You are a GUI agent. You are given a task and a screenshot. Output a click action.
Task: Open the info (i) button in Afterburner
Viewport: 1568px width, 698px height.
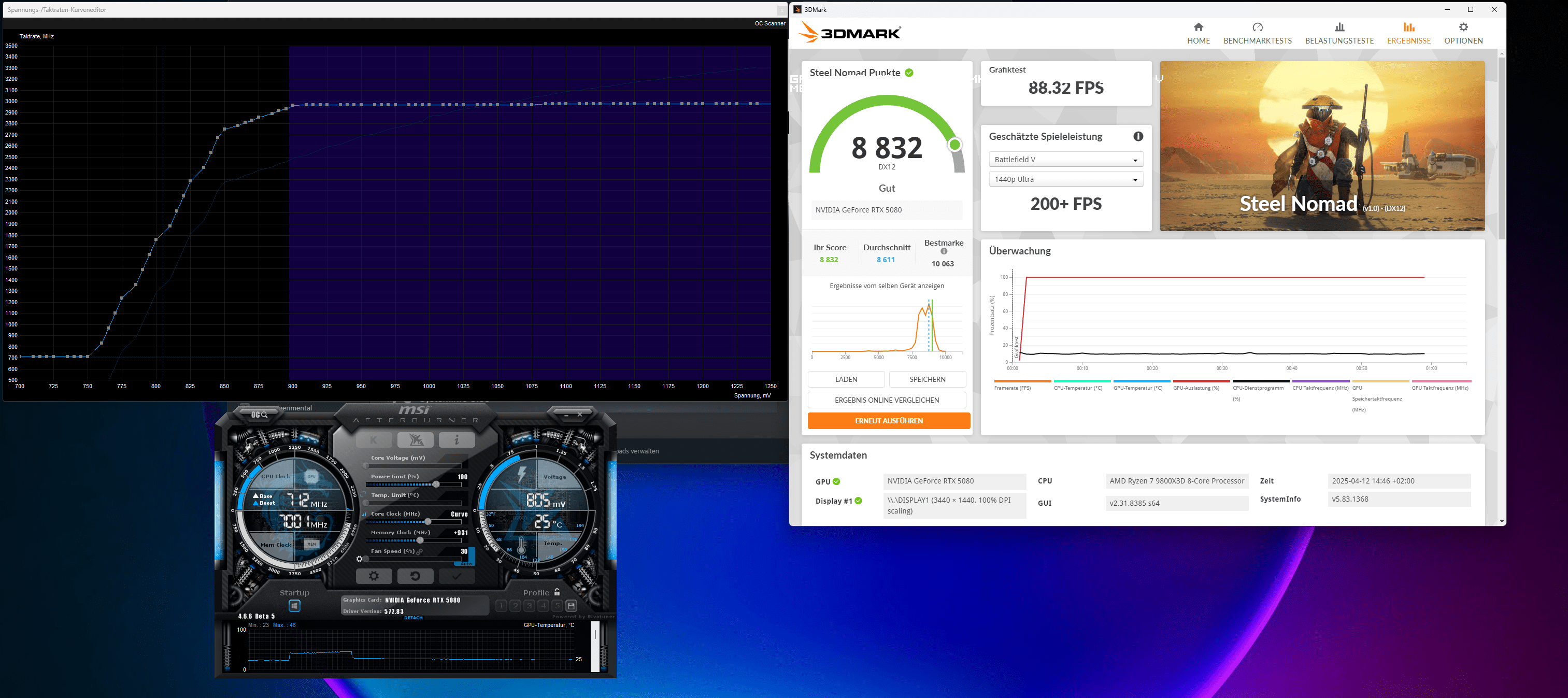(x=457, y=439)
